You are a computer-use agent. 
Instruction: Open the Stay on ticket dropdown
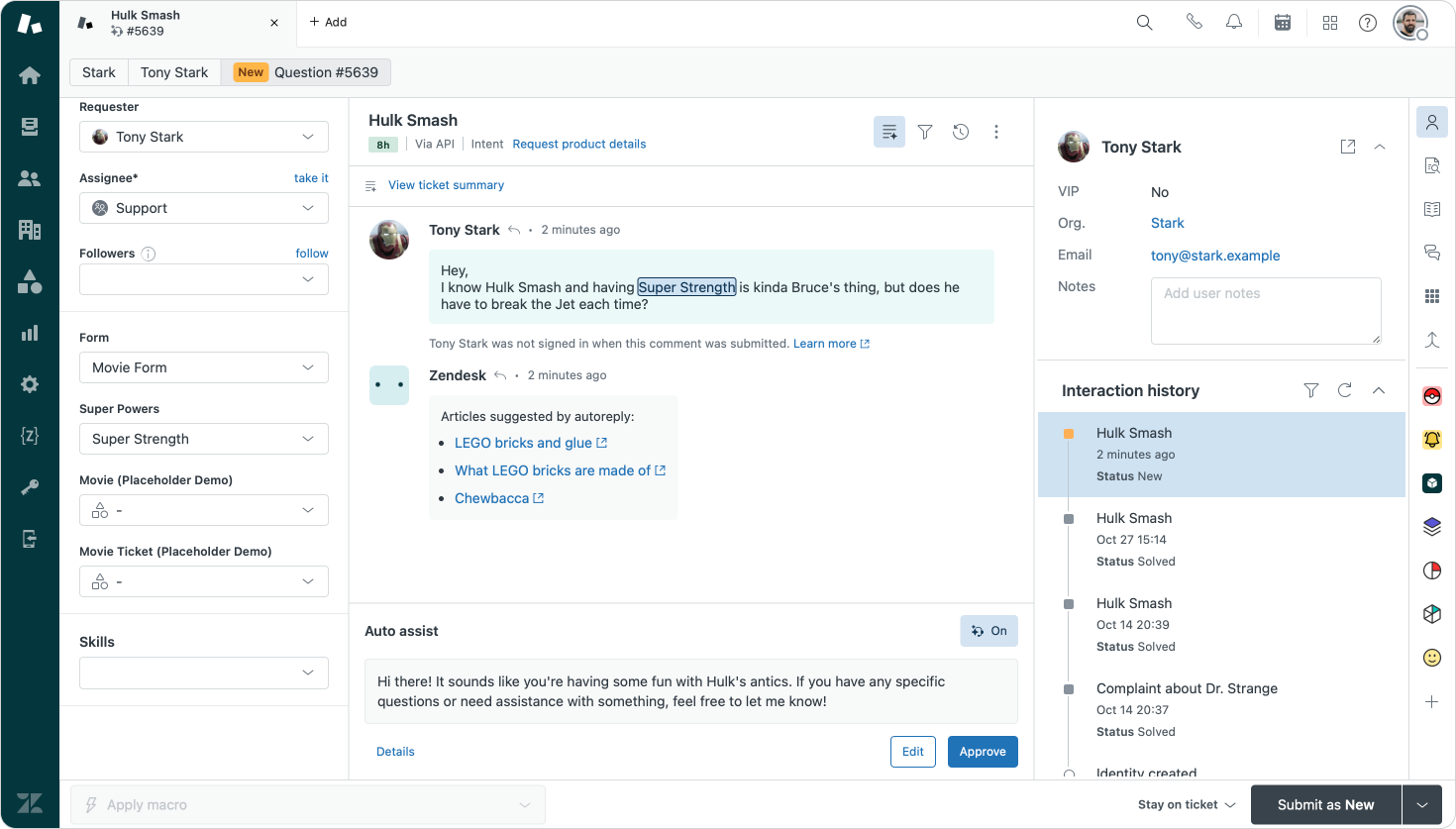pyautogui.click(x=1187, y=805)
